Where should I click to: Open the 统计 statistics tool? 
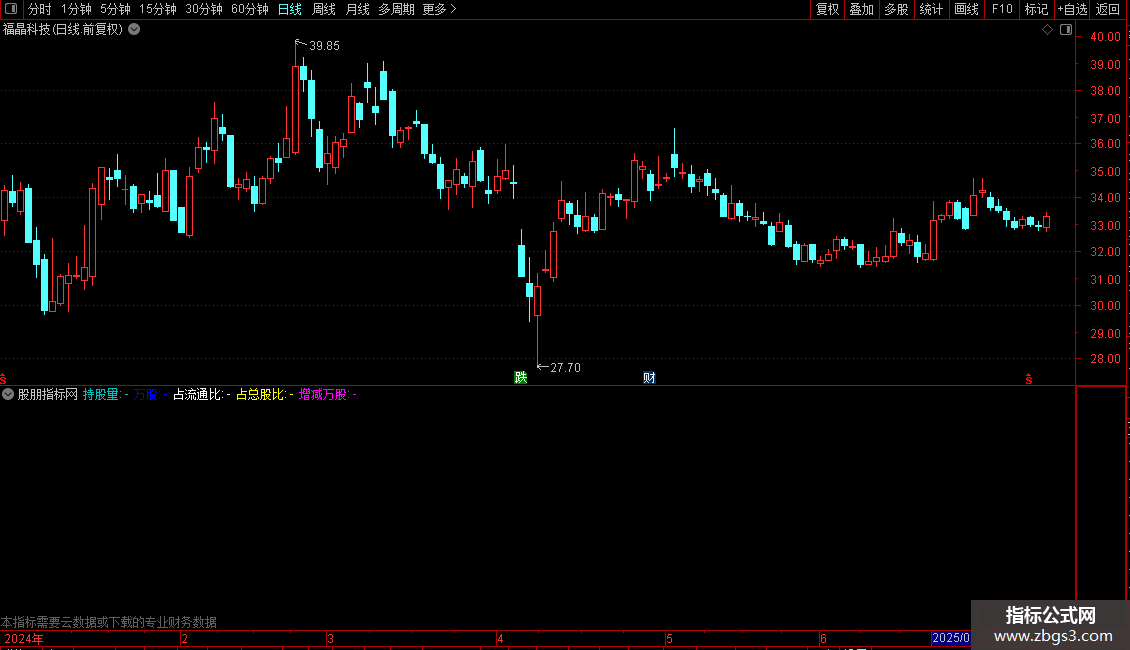[931, 9]
